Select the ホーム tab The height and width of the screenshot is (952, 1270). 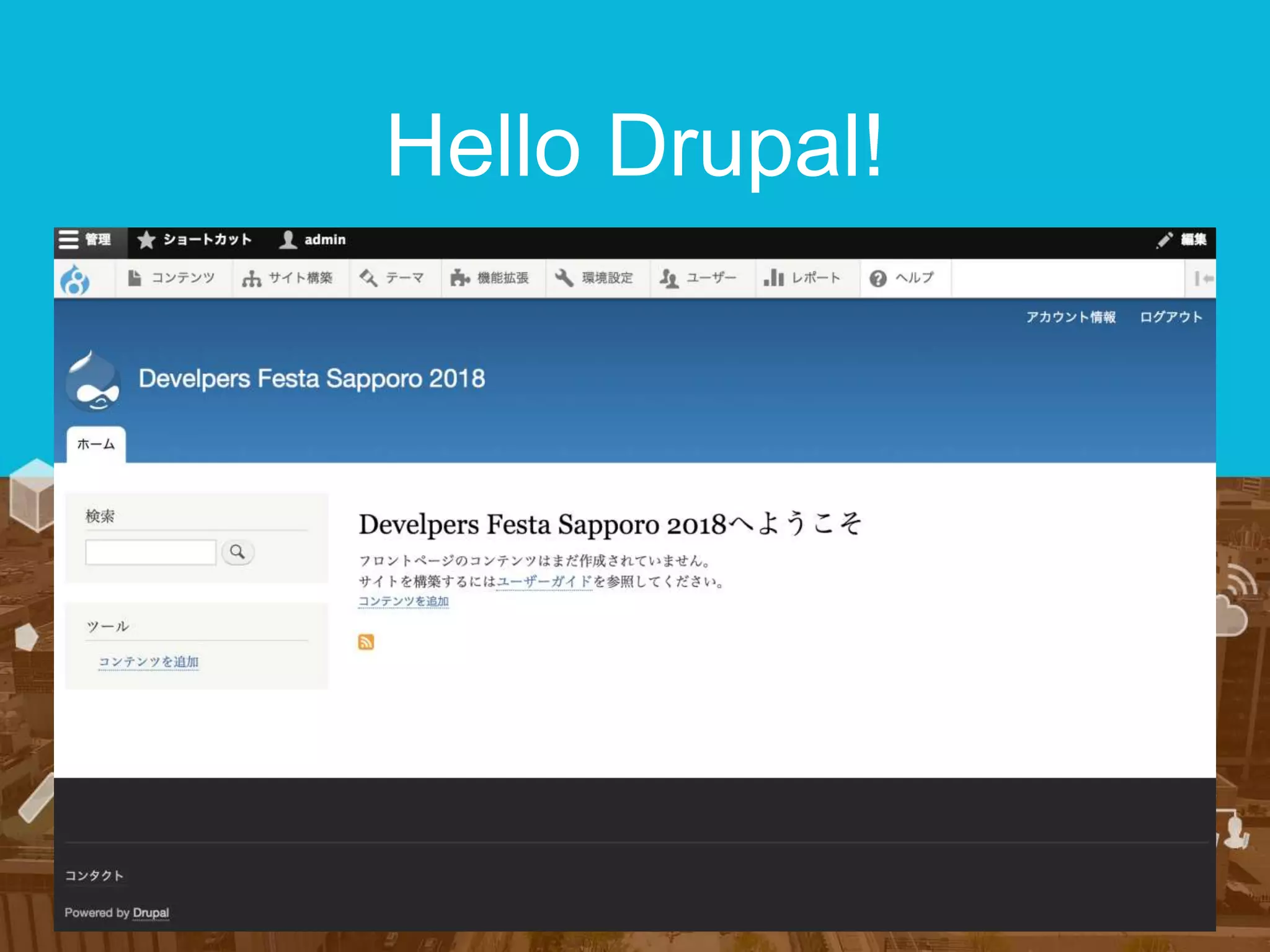pyautogui.click(x=96, y=444)
